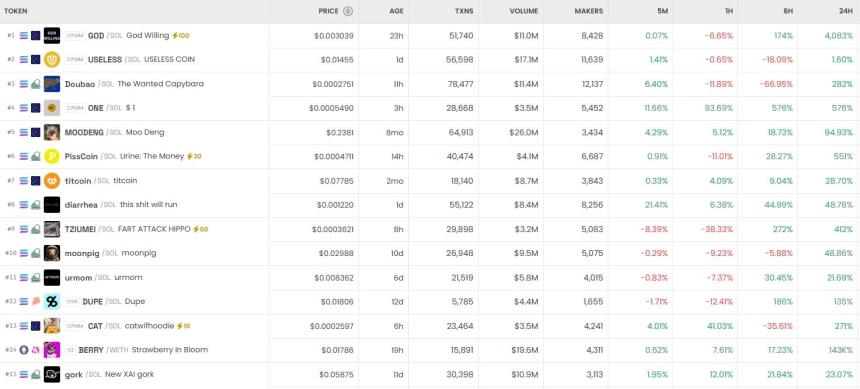Click the lightning boost 60 badge on TZIUMEI
Viewport: 860px width, 389px height.
click(x=200, y=229)
